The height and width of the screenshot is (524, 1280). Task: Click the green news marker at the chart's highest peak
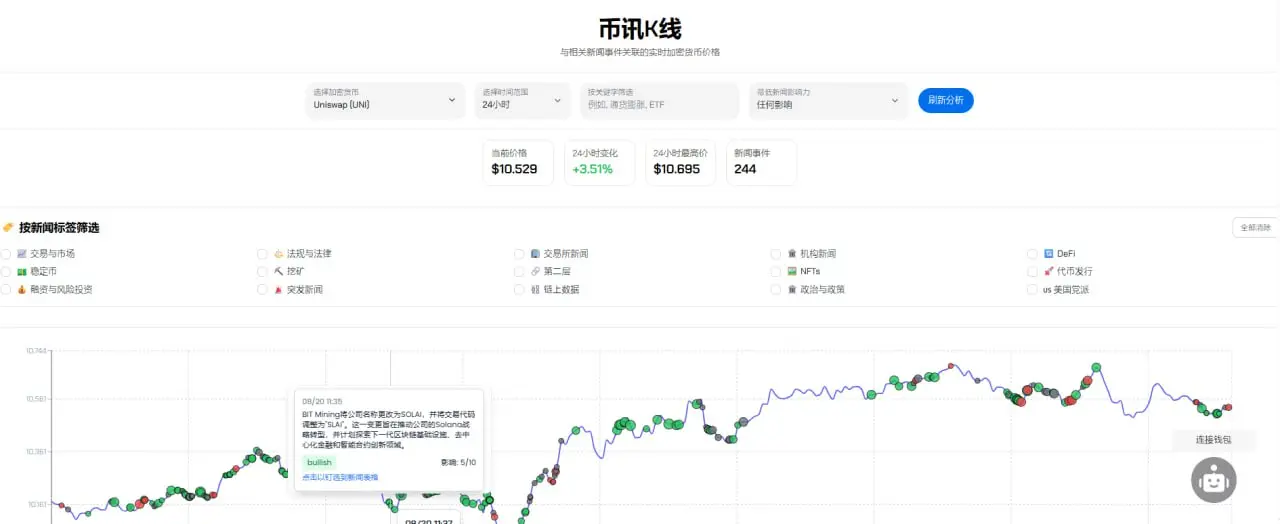(x=1096, y=368)
